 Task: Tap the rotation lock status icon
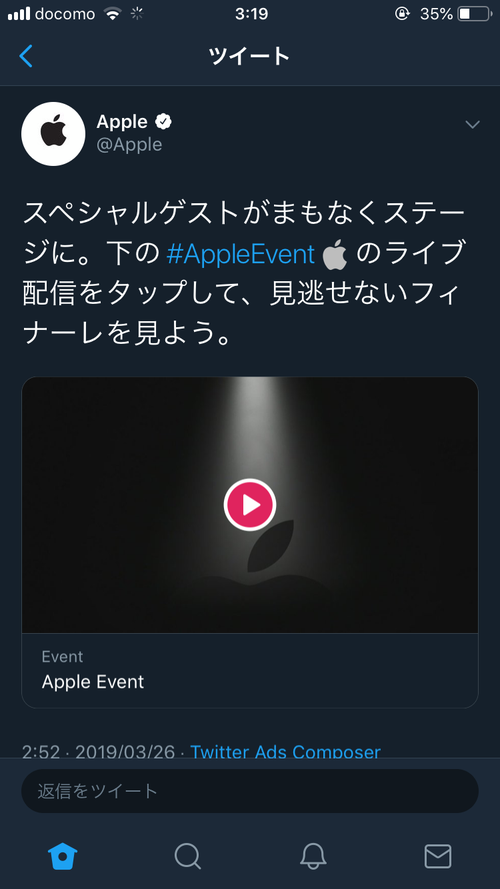pyautogui.click(x=402, y=14)
